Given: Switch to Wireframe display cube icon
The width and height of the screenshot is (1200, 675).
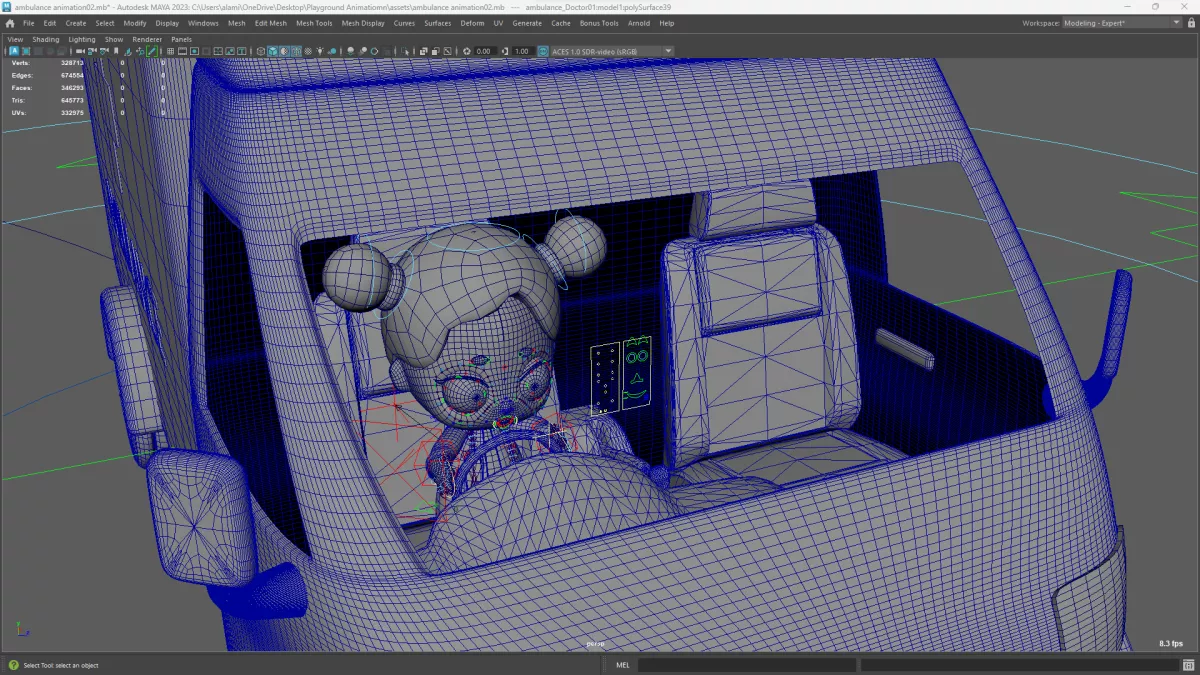Looking at the screenshot, I should pyautogui.click(x=261, y=51).
